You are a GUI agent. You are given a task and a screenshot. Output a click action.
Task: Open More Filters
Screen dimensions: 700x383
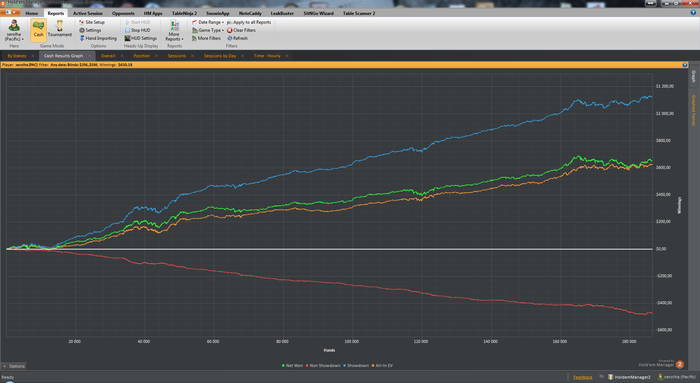206,38
